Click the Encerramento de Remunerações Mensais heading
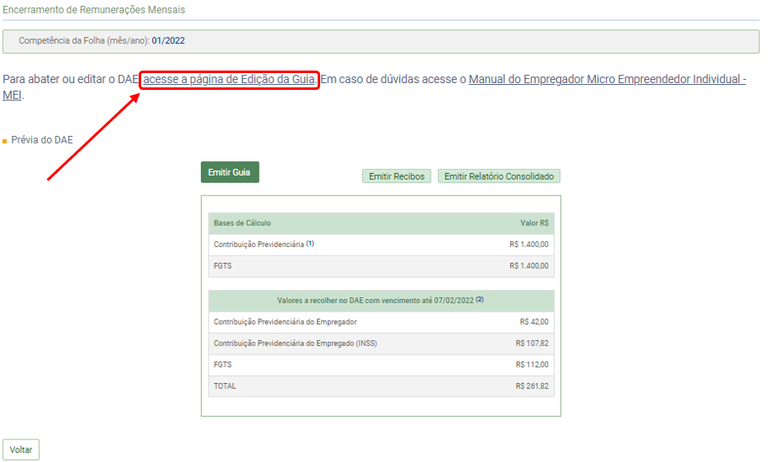This screenshot has width=768, height=462. [93, 9]
